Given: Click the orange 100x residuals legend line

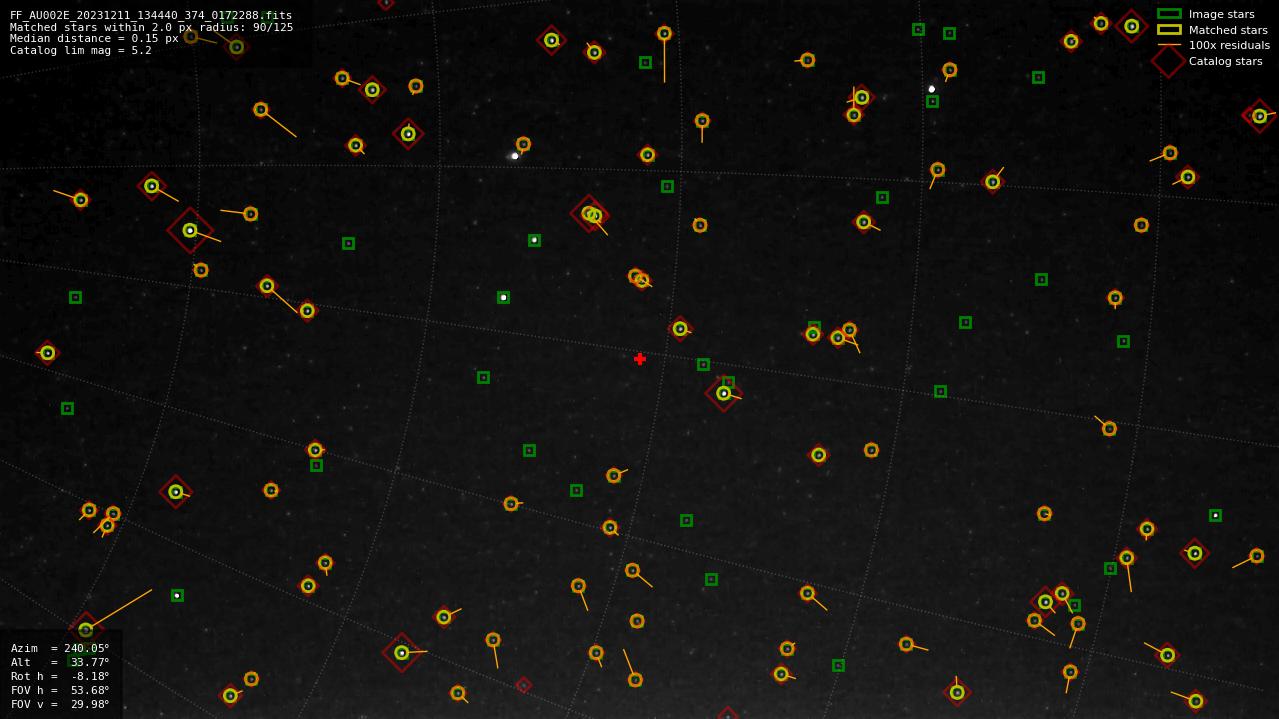Looking at the screenshot, I should 1169,45.
